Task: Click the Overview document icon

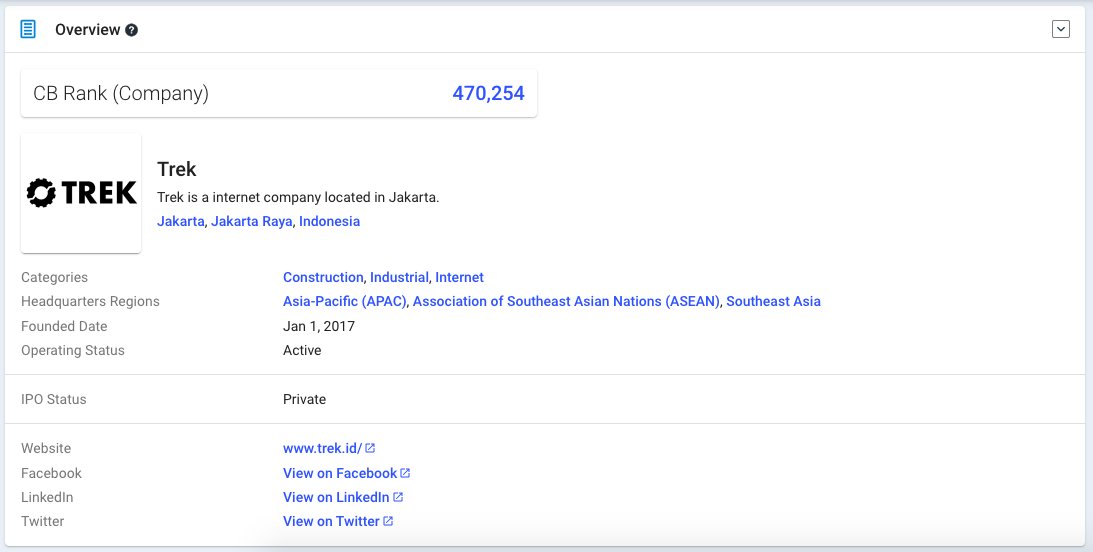Action: (x=28, y=29)
